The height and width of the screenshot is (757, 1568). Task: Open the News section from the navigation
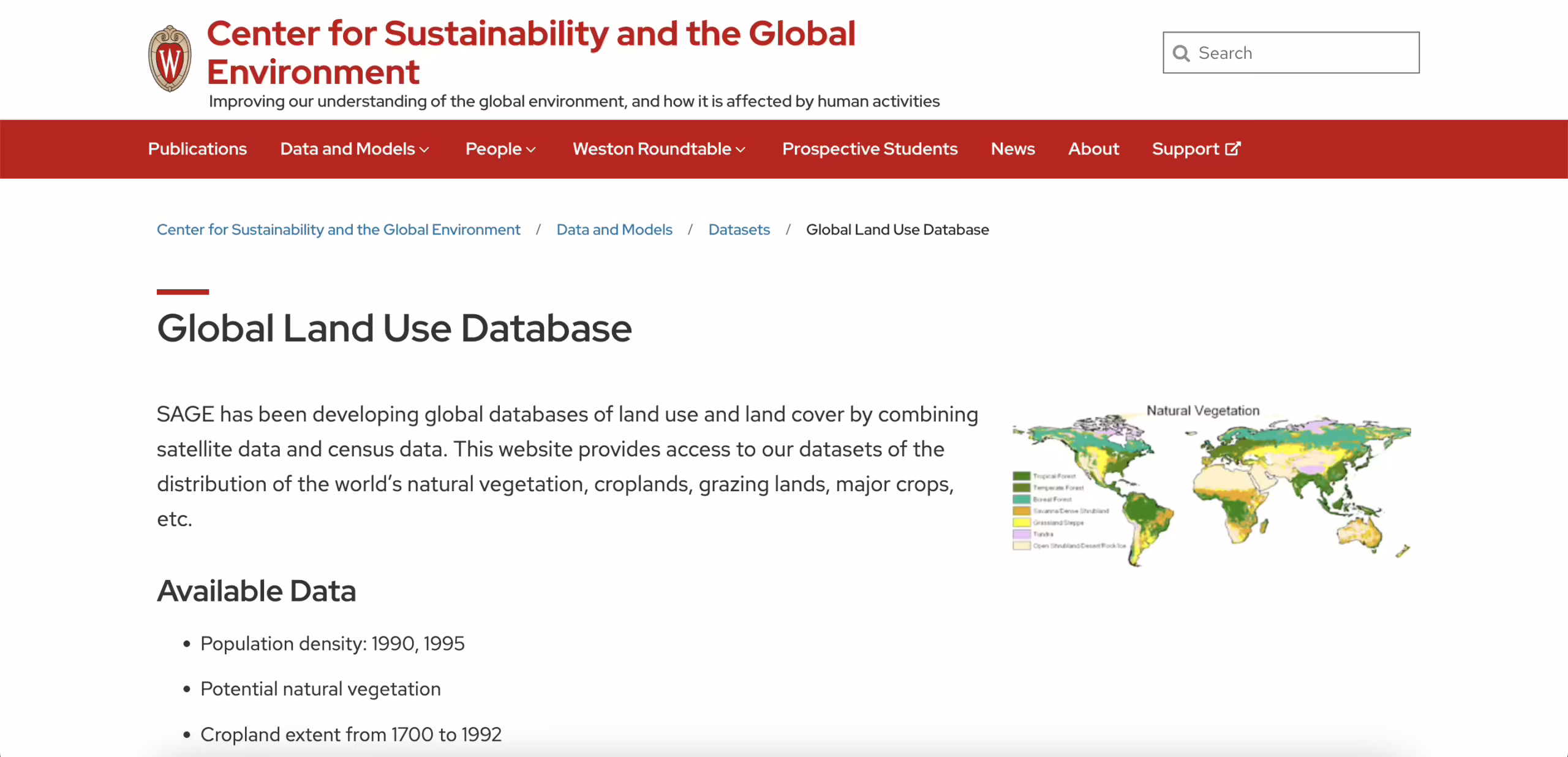[1012, 148]
